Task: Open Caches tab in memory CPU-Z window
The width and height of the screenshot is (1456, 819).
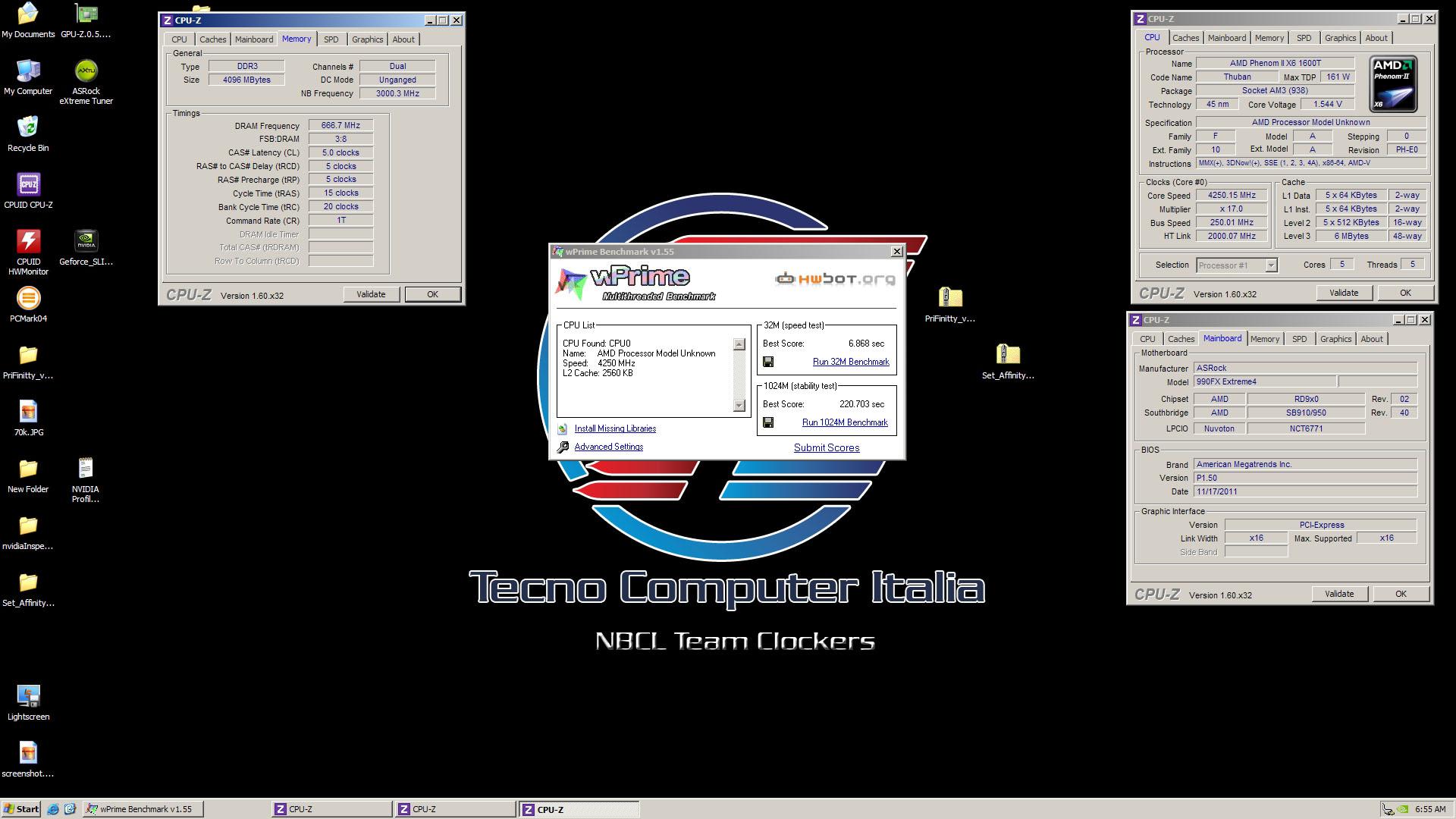Action: point(212,39)
